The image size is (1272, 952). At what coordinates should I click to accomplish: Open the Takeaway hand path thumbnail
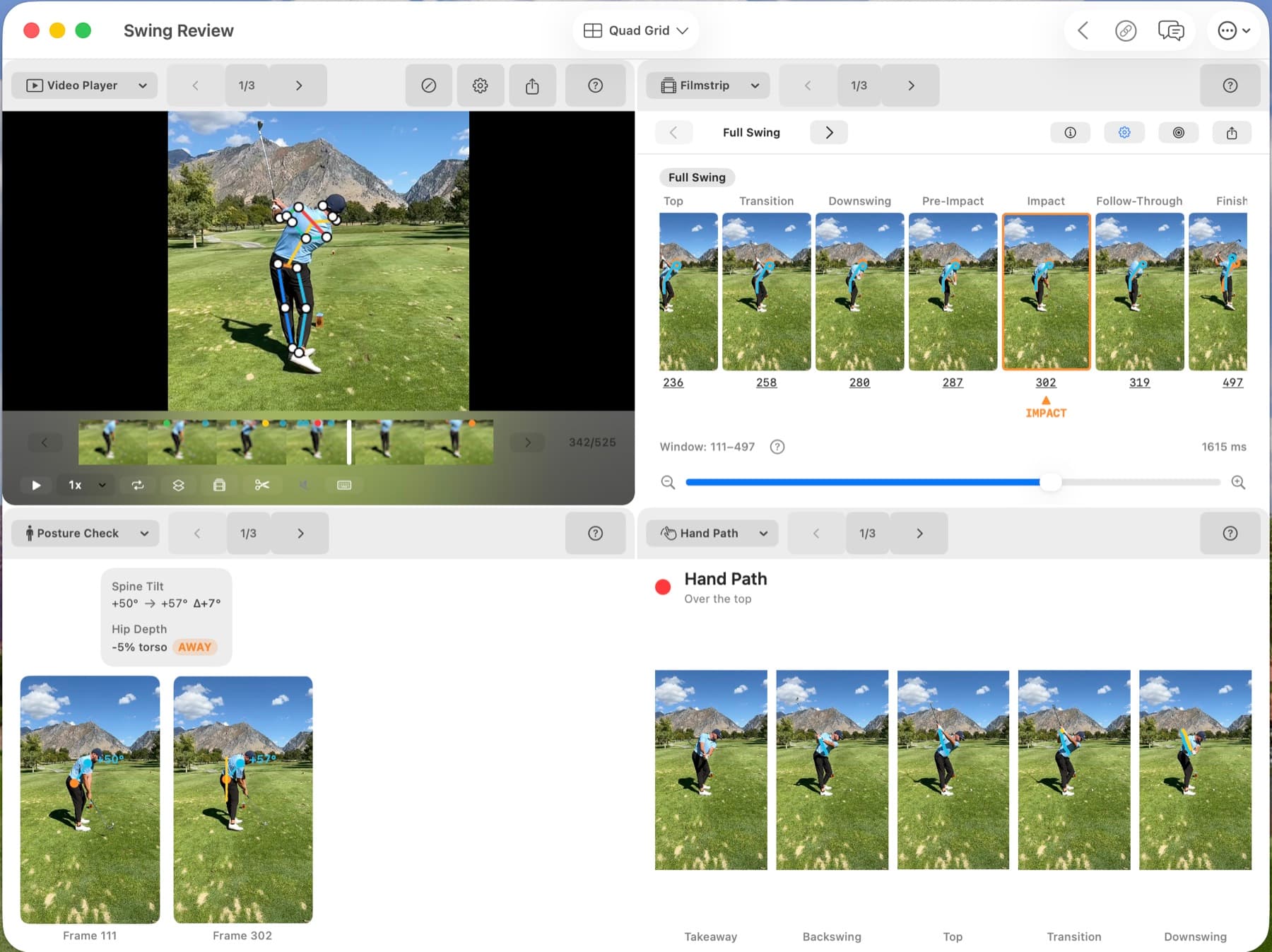click(x=711, y=770)
